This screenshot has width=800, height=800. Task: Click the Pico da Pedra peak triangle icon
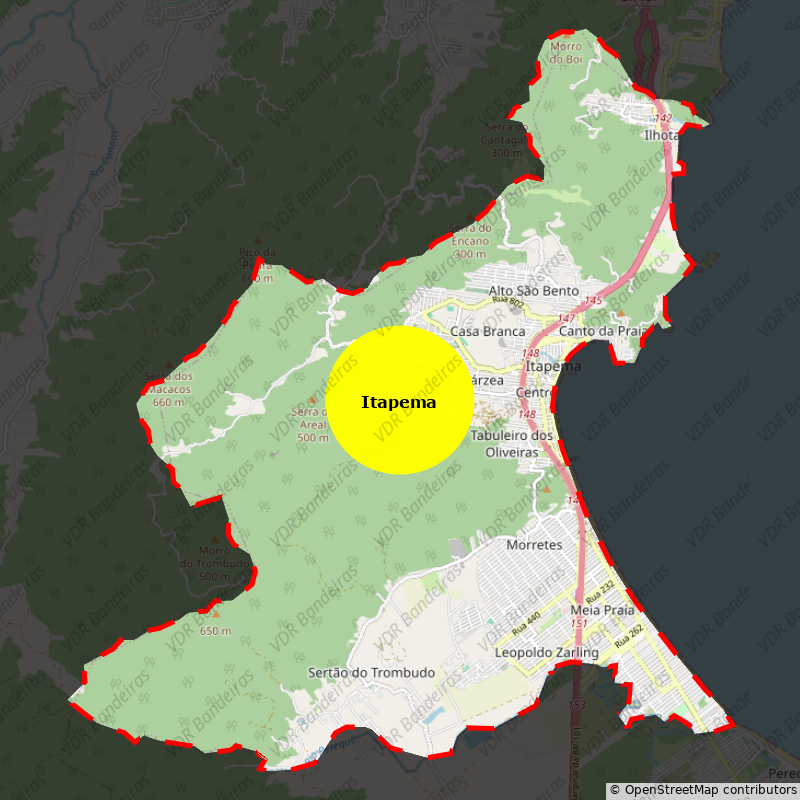tap(258, 240)
